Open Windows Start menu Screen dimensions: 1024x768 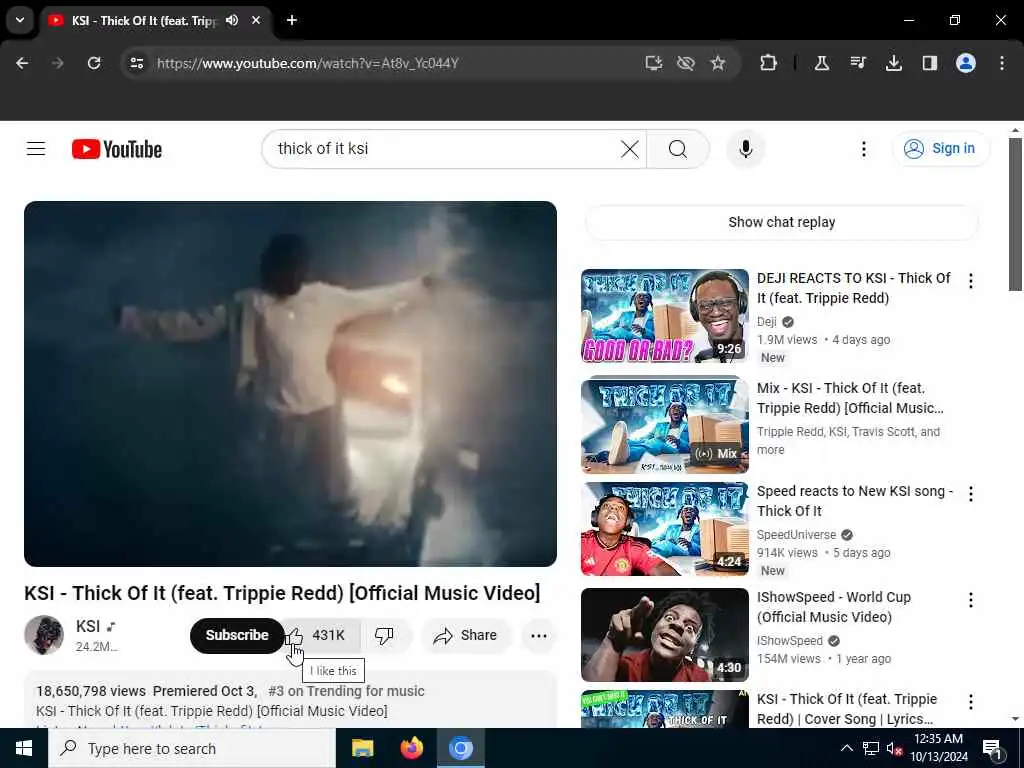(24, 748)
